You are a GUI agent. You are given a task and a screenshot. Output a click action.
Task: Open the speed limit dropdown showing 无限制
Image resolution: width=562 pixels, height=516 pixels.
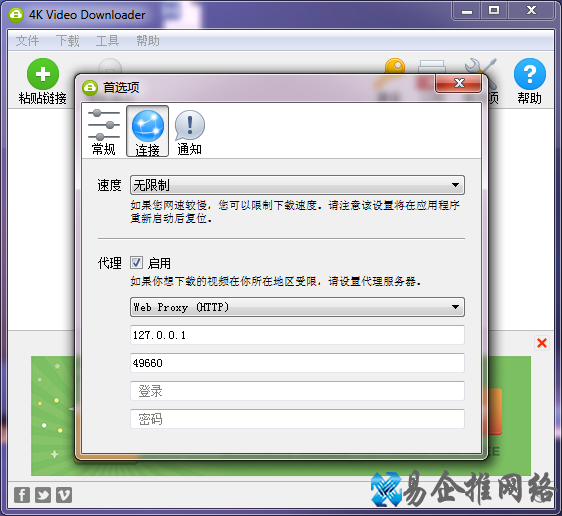pos(297,185)
